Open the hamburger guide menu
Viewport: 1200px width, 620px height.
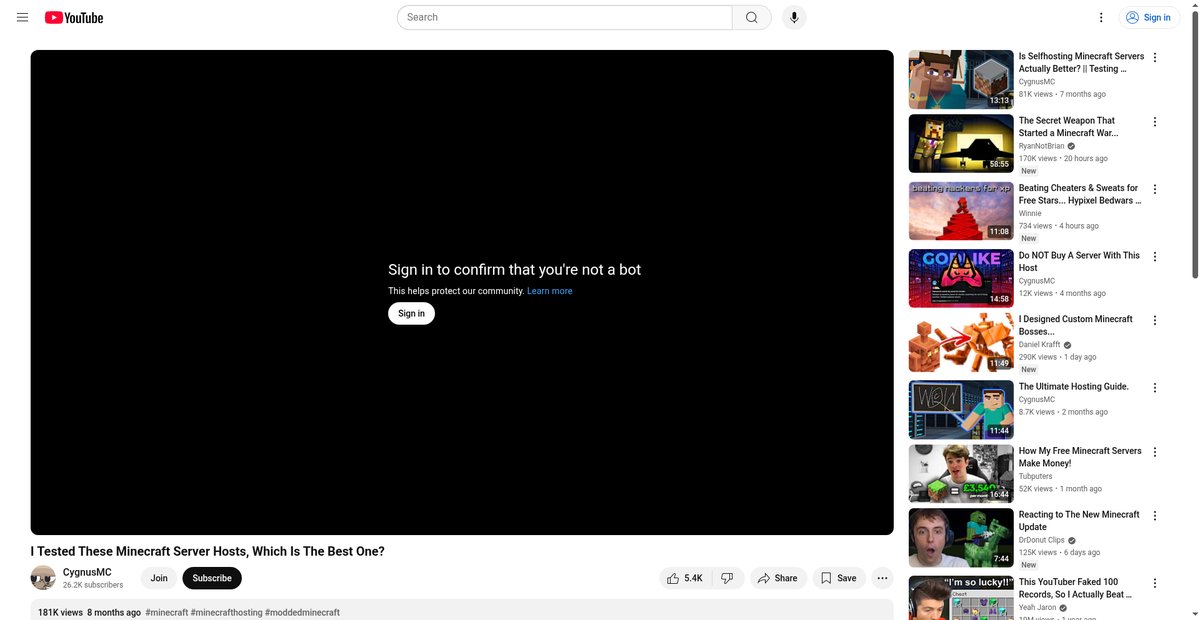(x=22, y=17)
